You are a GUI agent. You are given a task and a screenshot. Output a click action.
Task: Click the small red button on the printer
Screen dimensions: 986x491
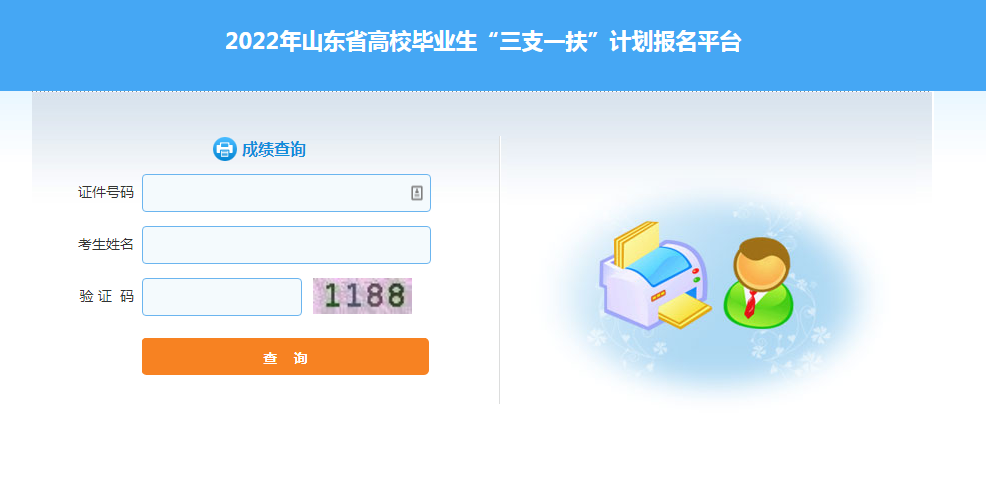pos(695,270)
